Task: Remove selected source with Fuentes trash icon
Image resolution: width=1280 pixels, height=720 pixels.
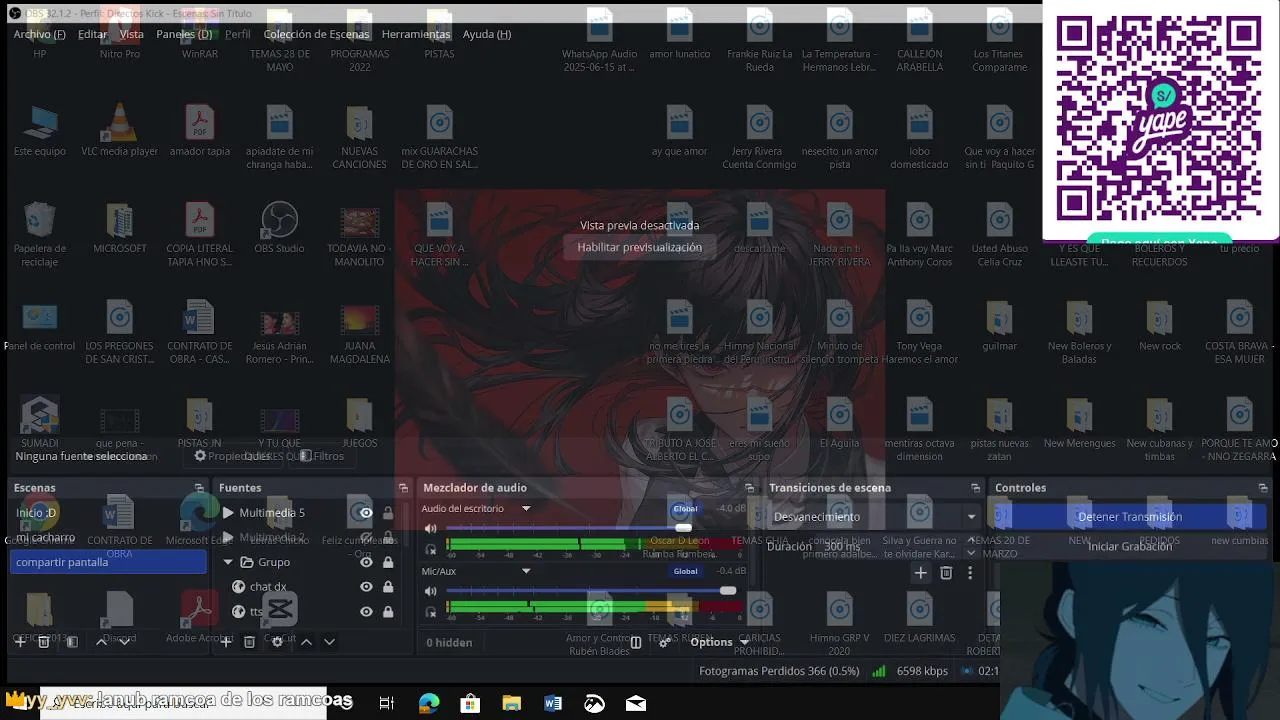Action: tap(249, 642)
